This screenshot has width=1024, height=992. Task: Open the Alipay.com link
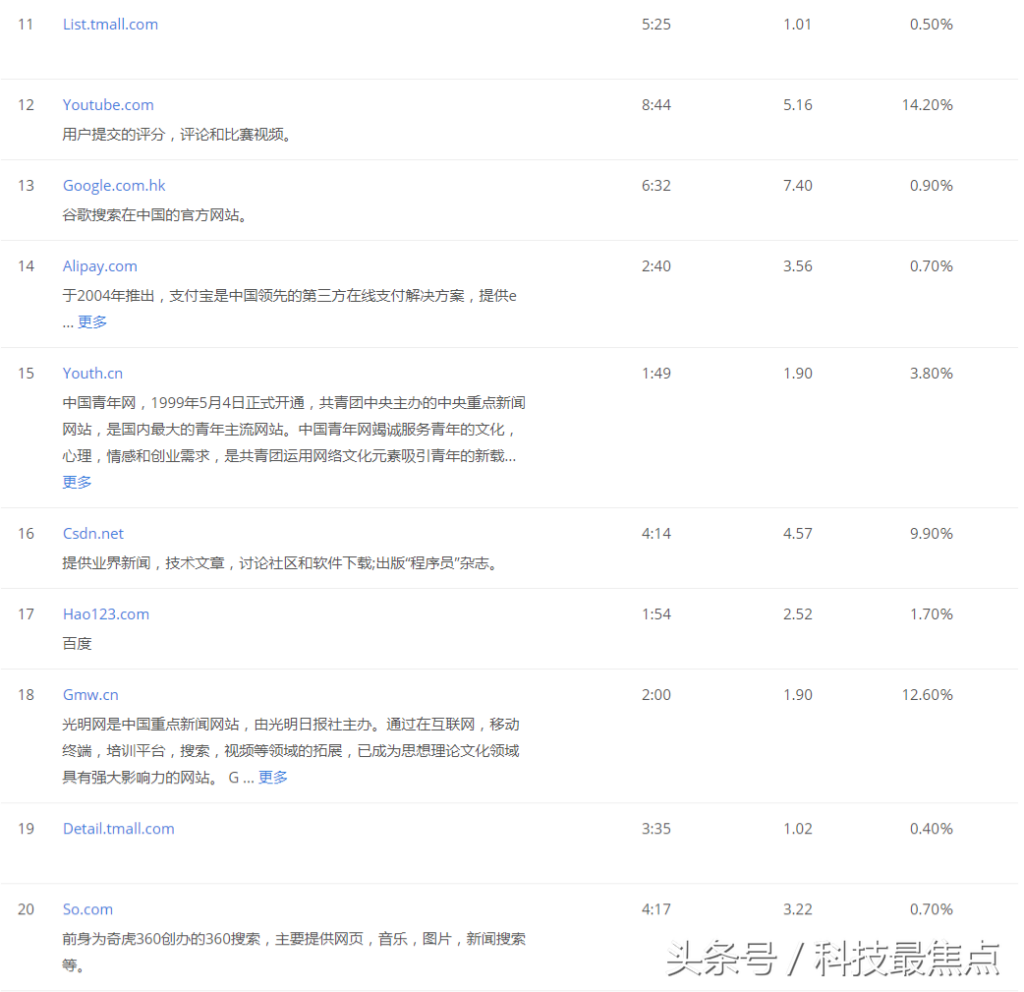(100, 266)
